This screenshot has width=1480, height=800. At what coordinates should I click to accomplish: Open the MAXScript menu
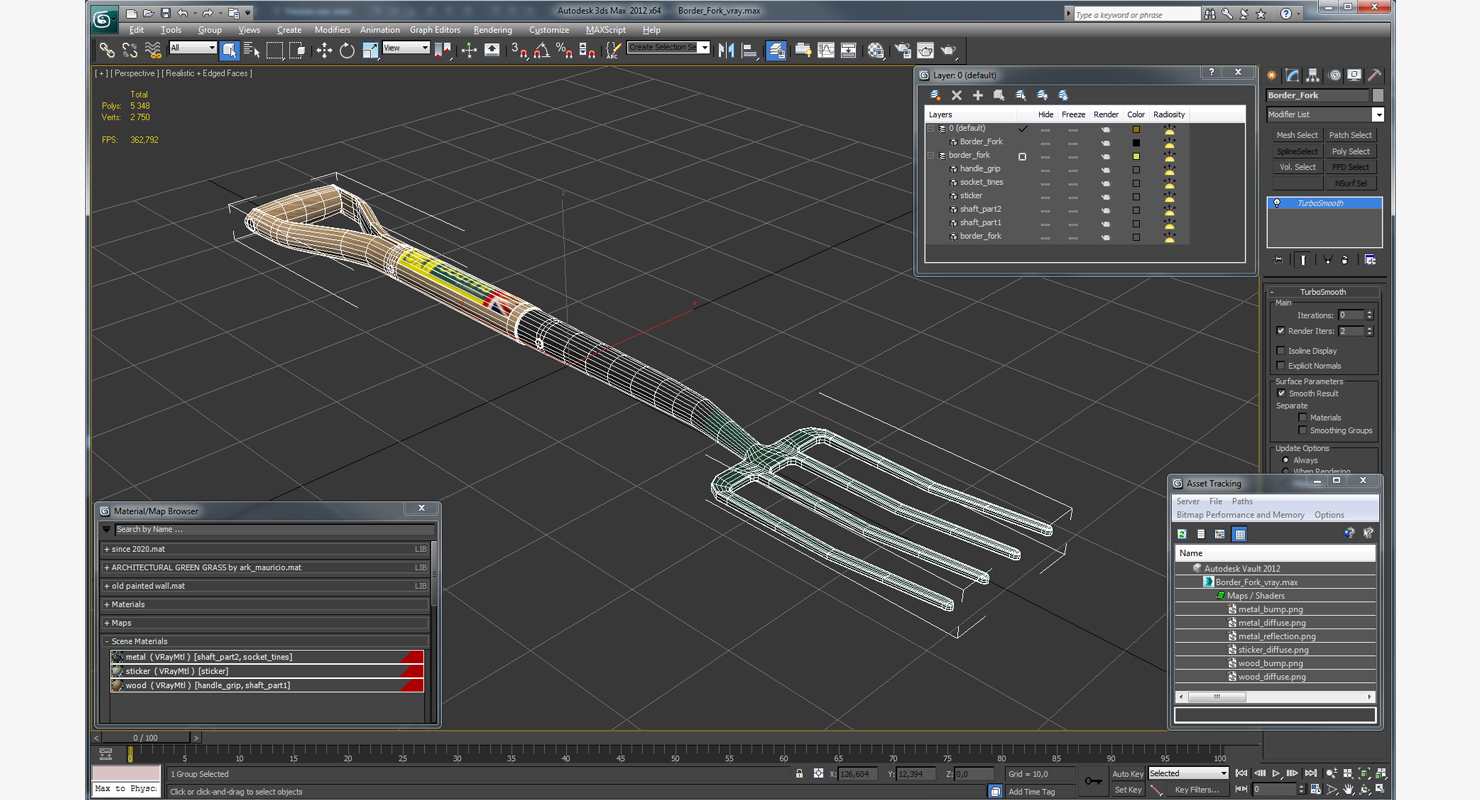point(605,30)
